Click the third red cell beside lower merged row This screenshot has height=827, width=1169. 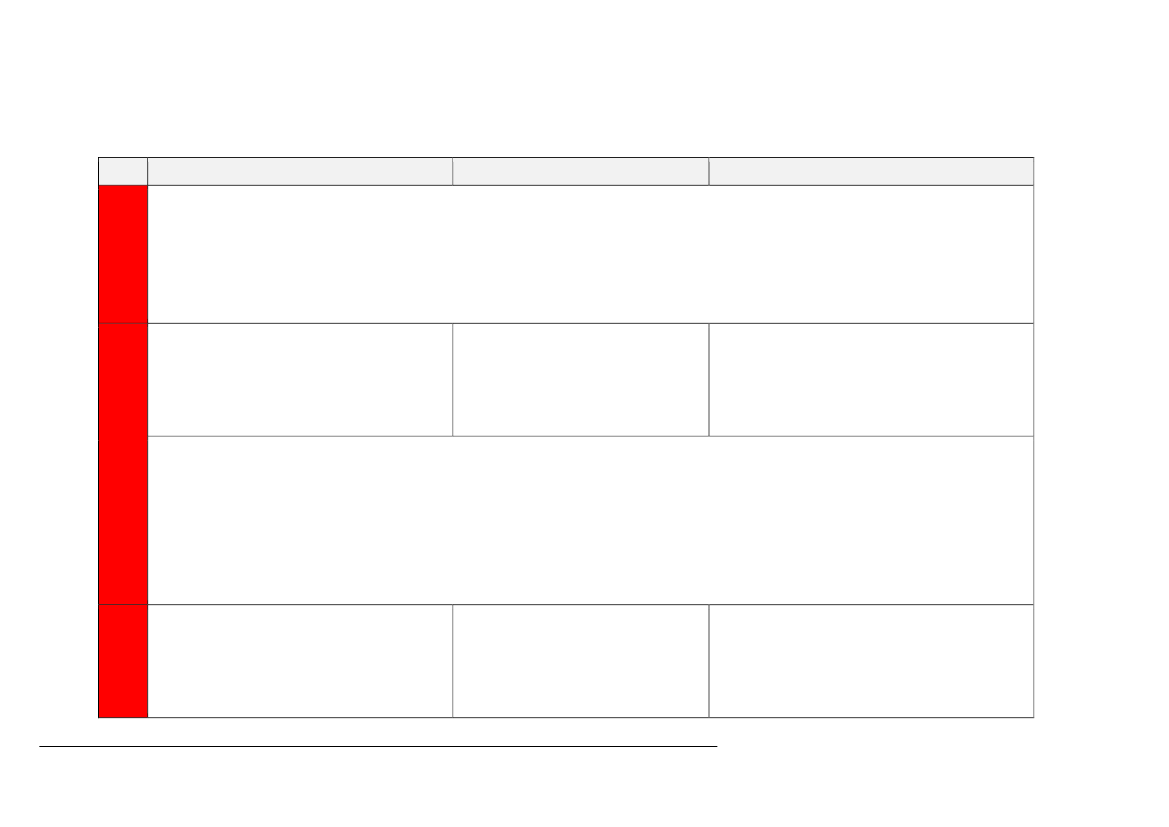pyautogui.click(x=123, y=521)
